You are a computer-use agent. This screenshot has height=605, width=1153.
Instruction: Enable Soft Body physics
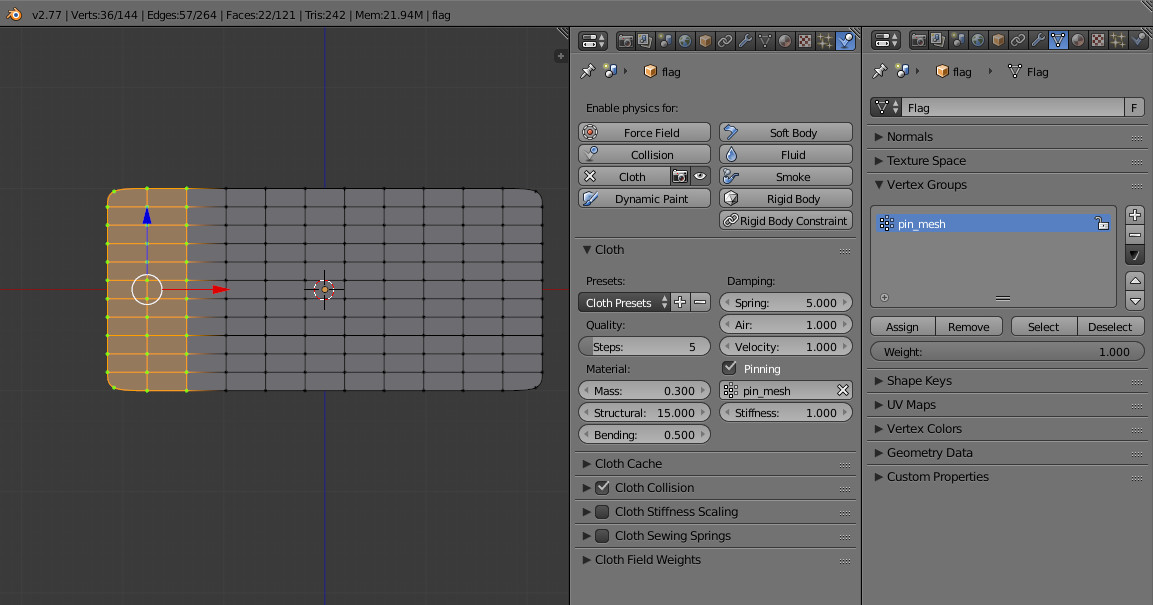click(785, 132)
